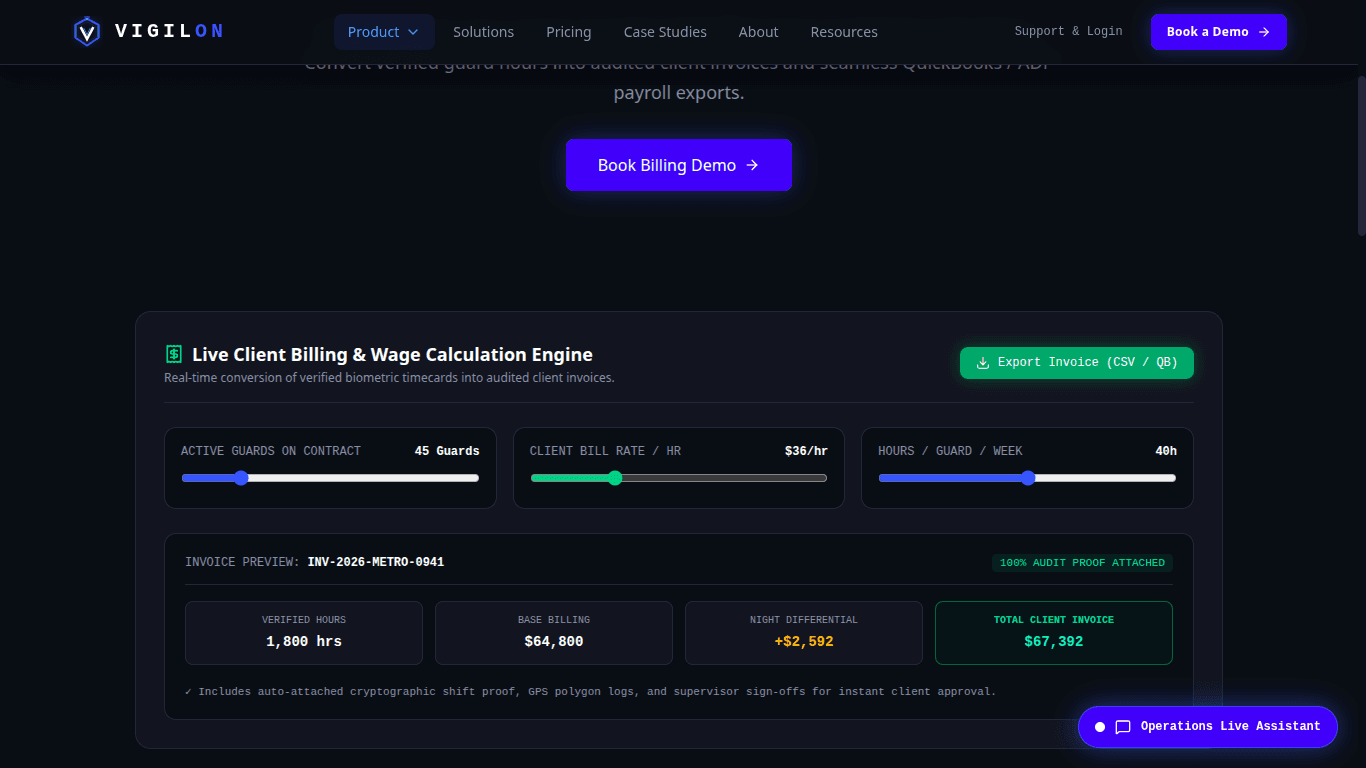
Task: Click the billing engine dollar receipt icon
Action: click(x=174, y=354)
